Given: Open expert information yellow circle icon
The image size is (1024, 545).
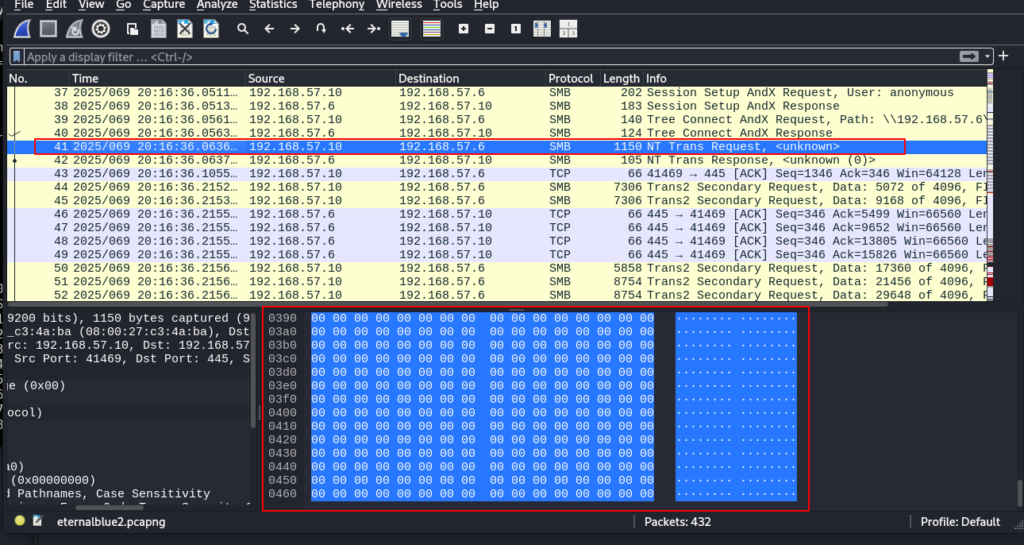Looking at the screenshot, I should click(20, 521).
